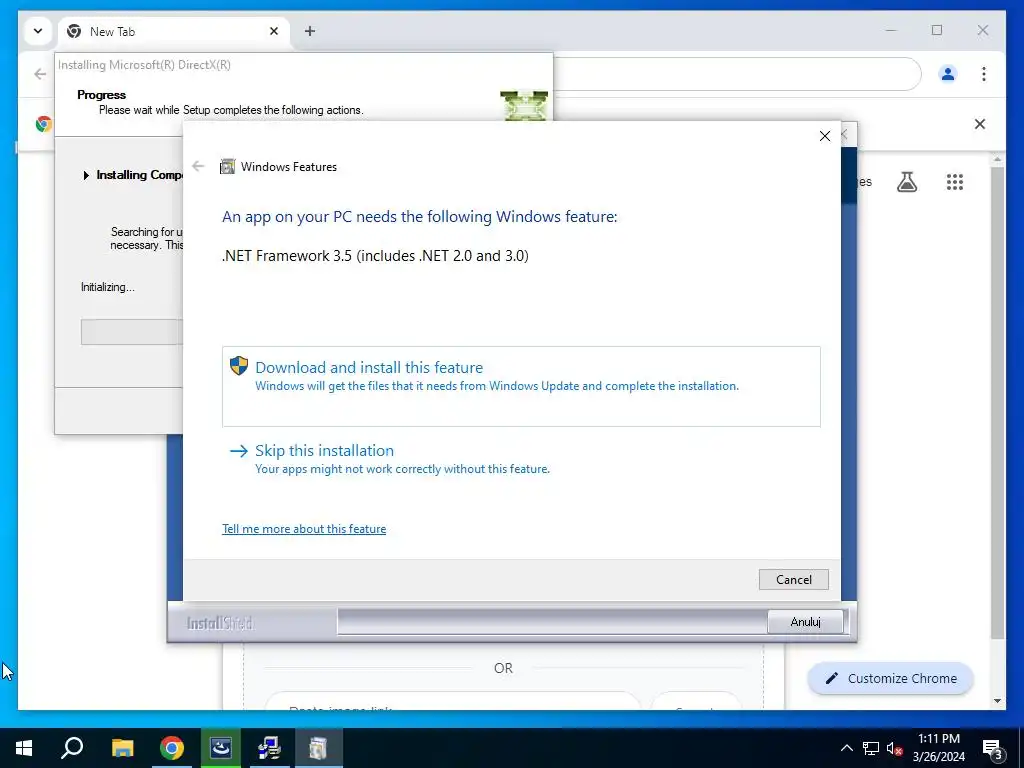Expand Installing Components triangle in DirectX setup
The image size is (1024, 768).
click(x=86, y=175)
